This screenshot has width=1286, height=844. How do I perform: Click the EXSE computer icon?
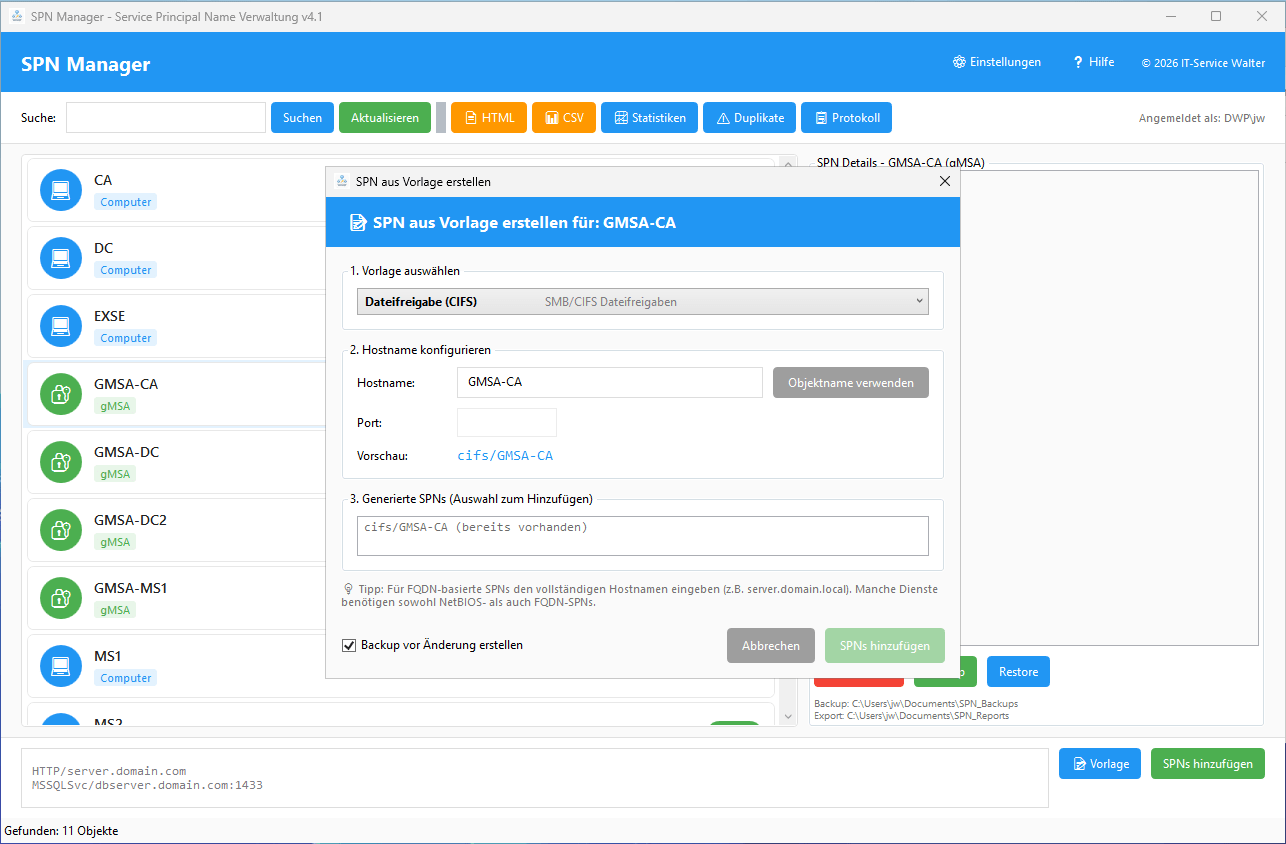pos(60,326)
